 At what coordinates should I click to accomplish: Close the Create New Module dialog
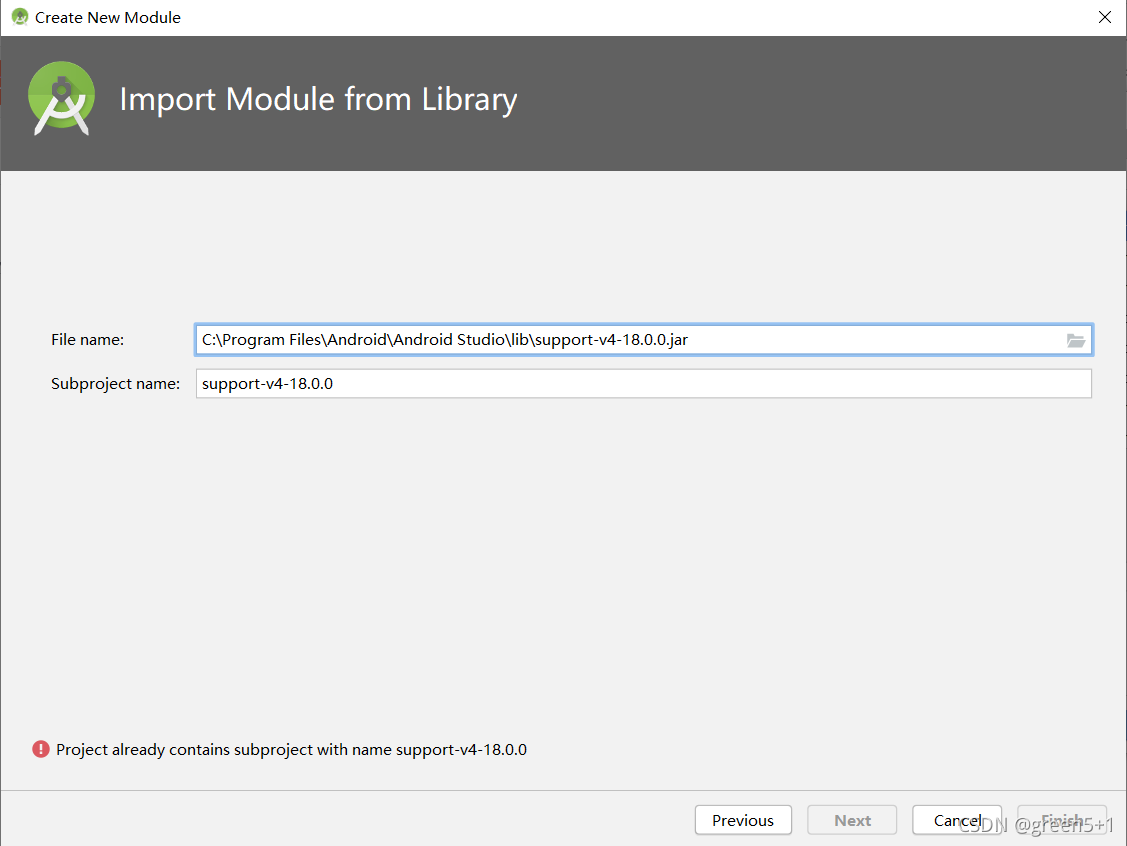point(1105,17)
